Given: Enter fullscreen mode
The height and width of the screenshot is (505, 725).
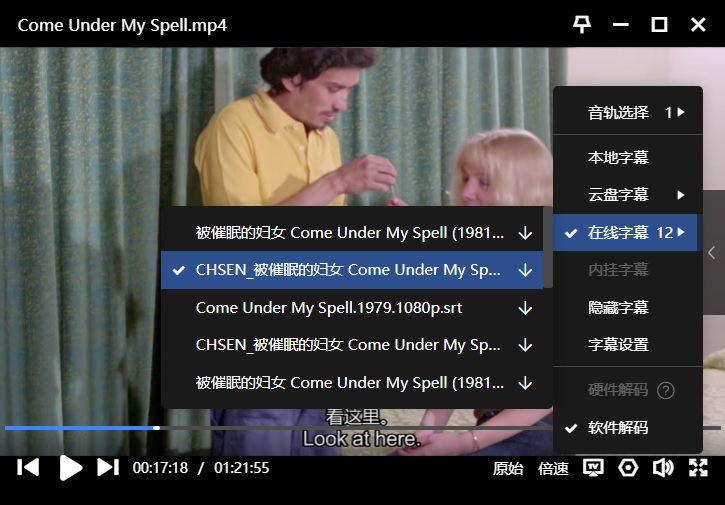Looking at the screenshot, I should tap(698, 468).
